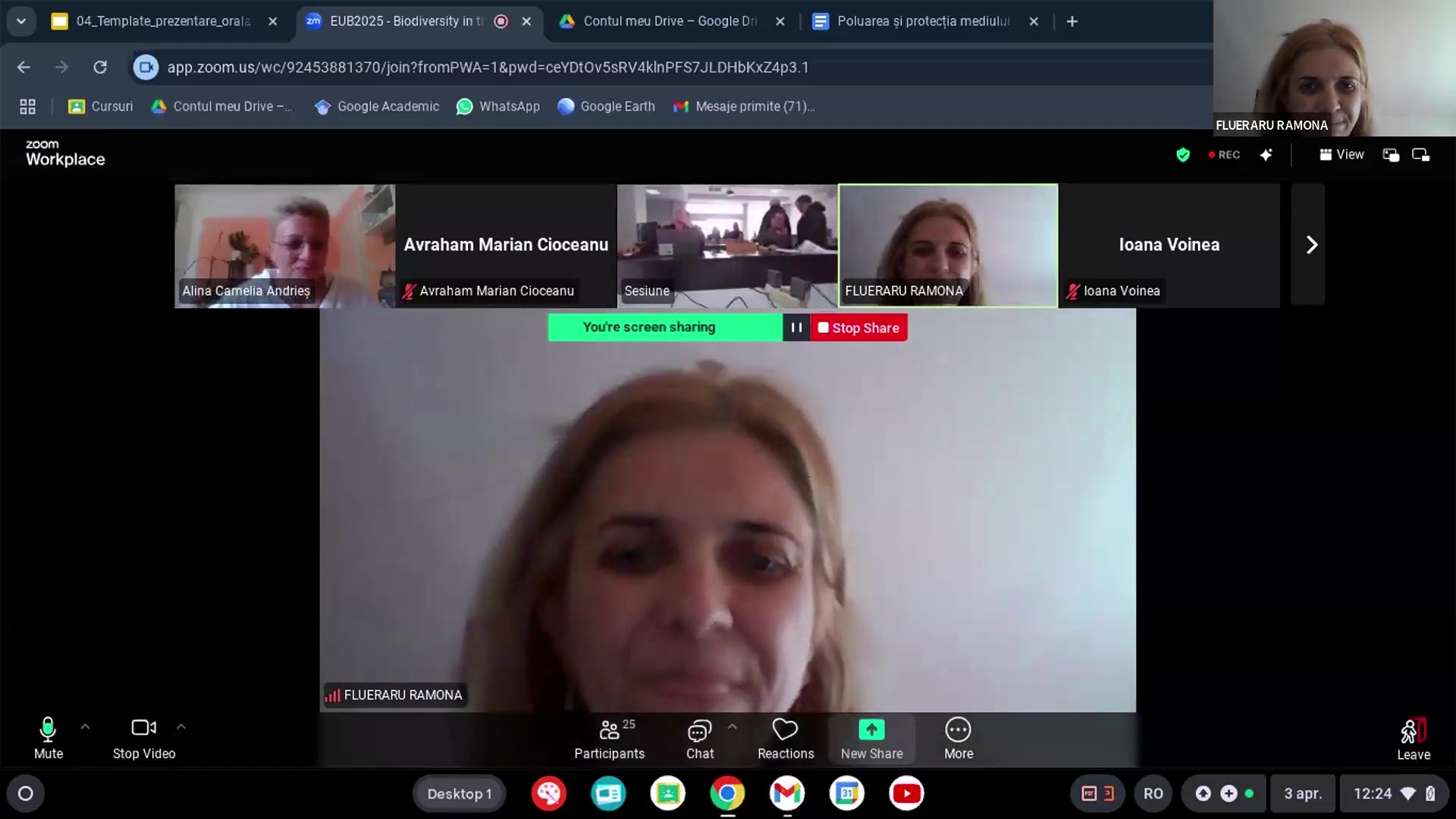Image resolution: width=1456 pixels, height=819 pixels.
Task: Click the Leave meeting icon
Action: click(x=1413, y=732)
